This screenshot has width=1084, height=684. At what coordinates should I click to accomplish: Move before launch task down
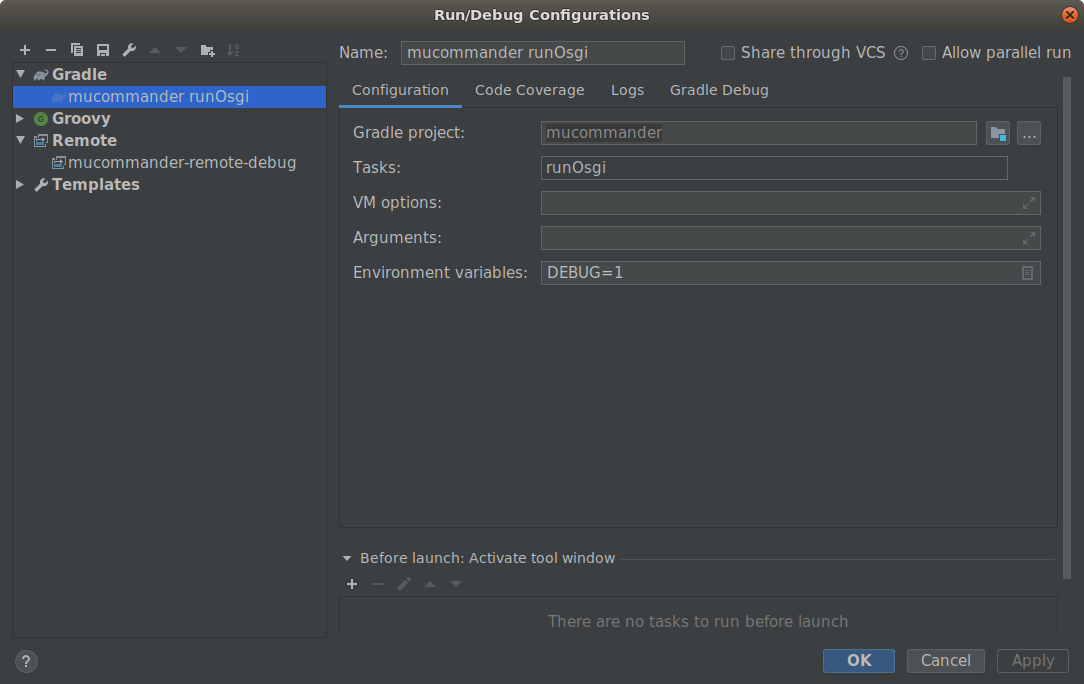tap(456, 584)
